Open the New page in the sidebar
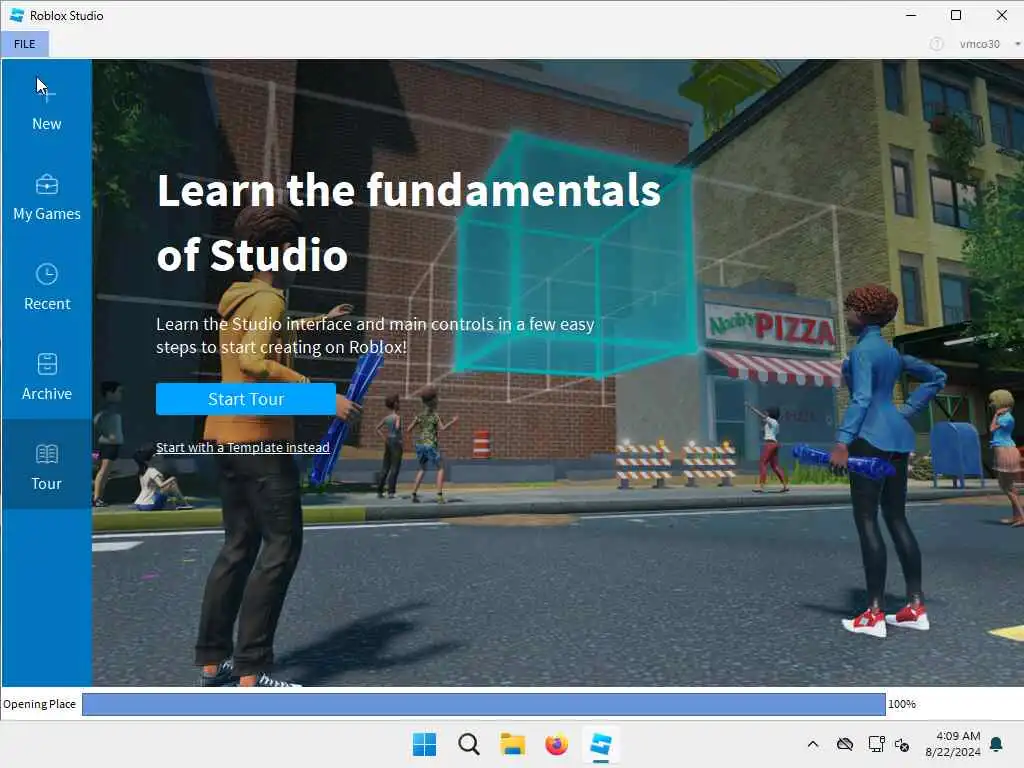 [46, 104]
